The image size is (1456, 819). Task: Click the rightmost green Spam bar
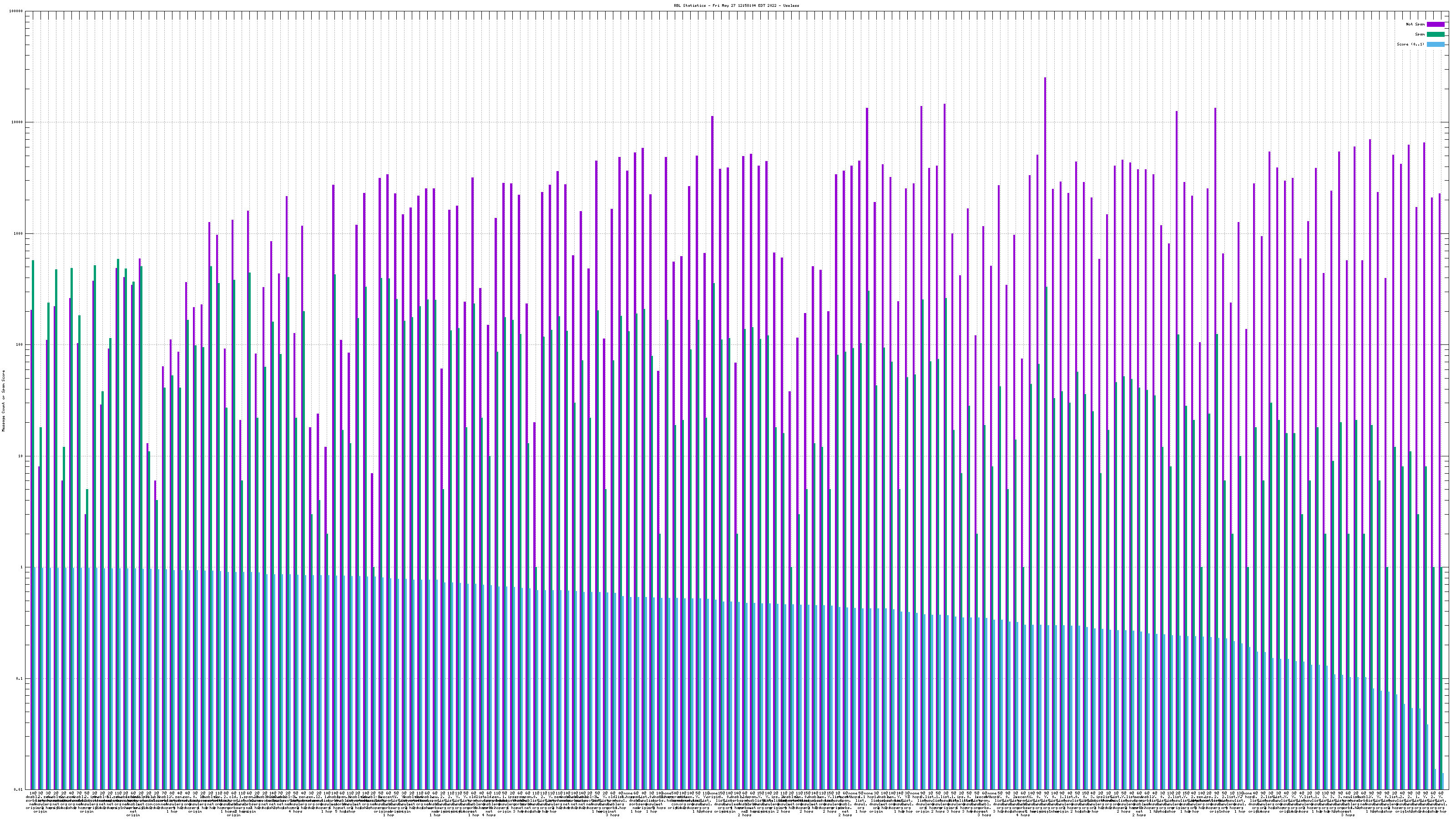(x=1441, y=678)
